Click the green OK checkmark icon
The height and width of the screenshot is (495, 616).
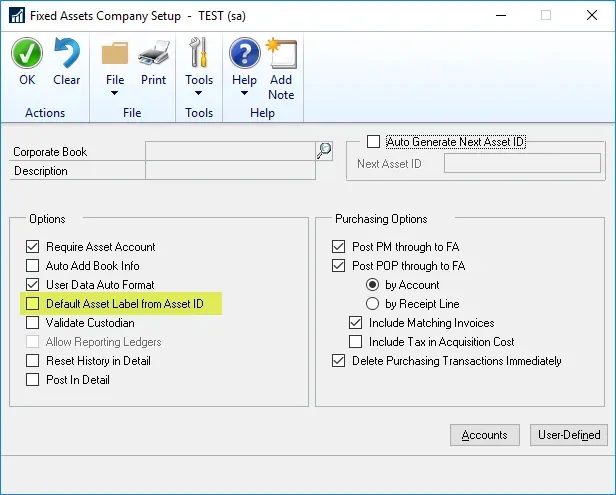point(27,54)
